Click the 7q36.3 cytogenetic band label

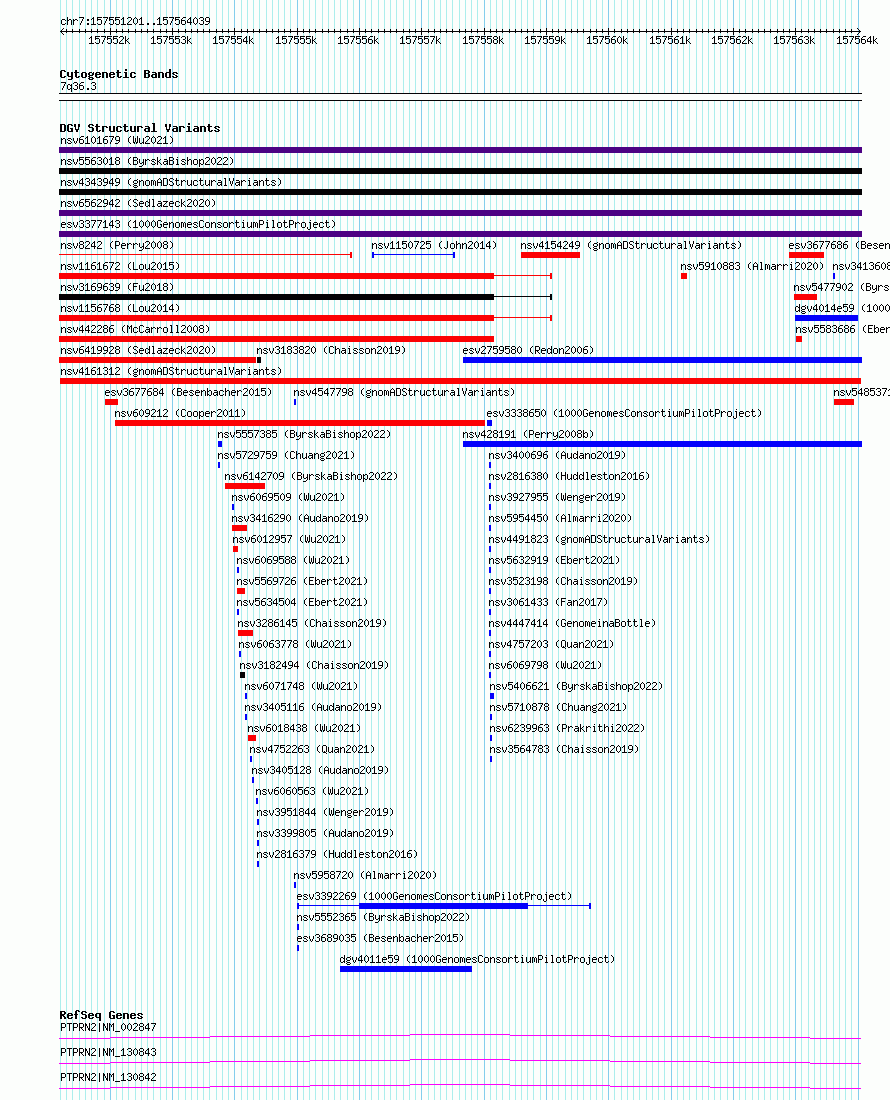point(79,88)
